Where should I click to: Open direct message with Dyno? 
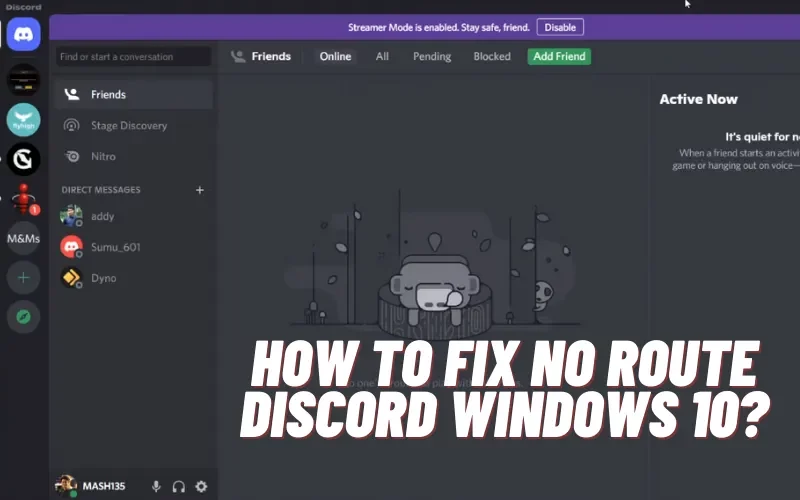click(134, 278)
